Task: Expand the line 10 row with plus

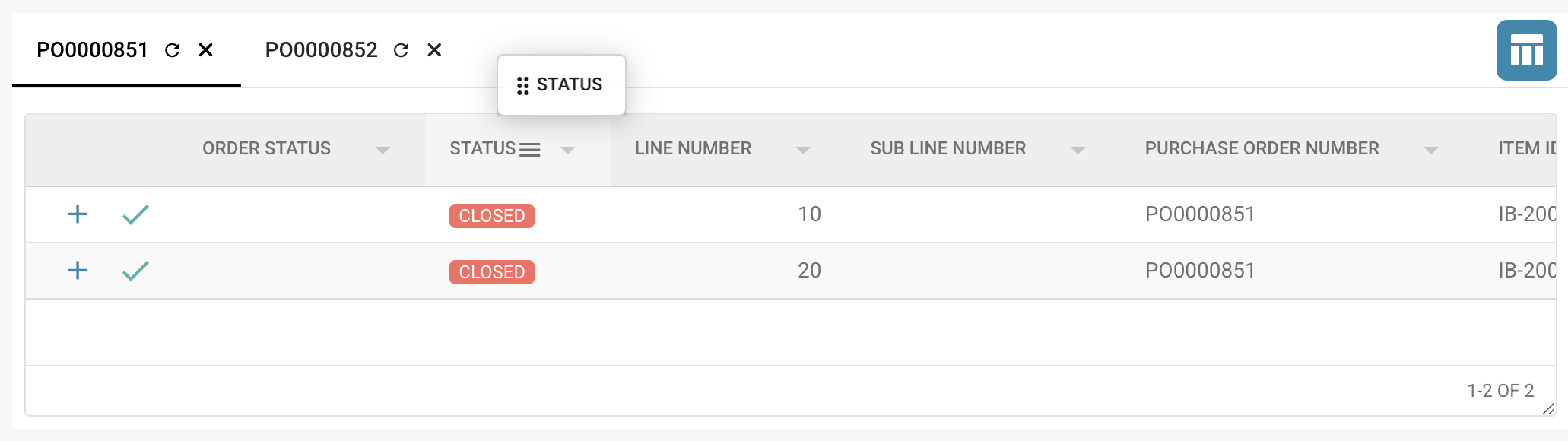Action: coord(78,214)
